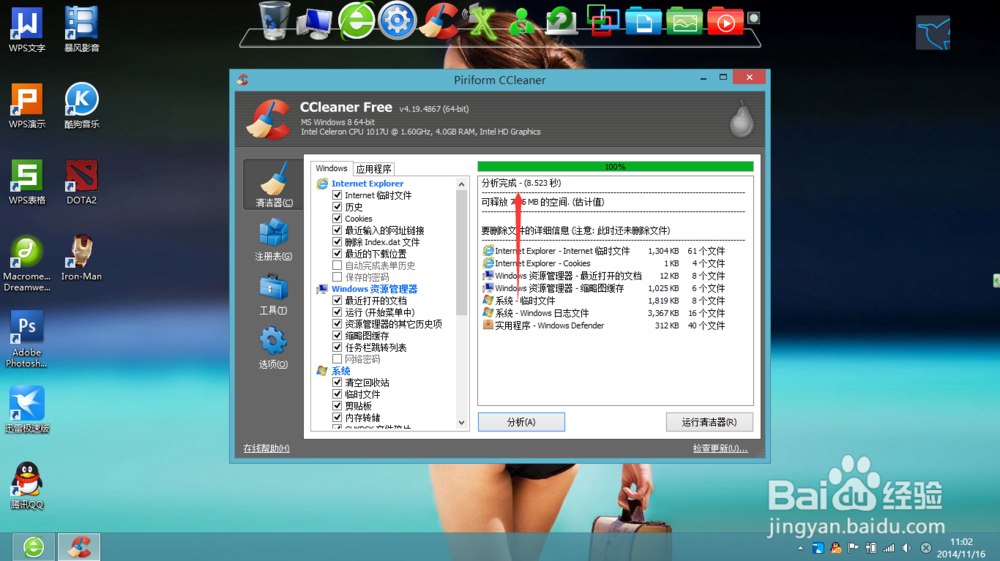This screenshot has width=1000, height=561.
Task: Collapse the Windows 资源管理器 category header
Action: 374,289
